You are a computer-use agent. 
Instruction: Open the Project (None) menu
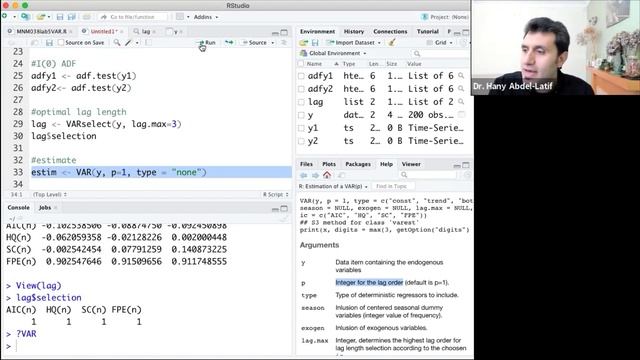(x=445, y=17)
